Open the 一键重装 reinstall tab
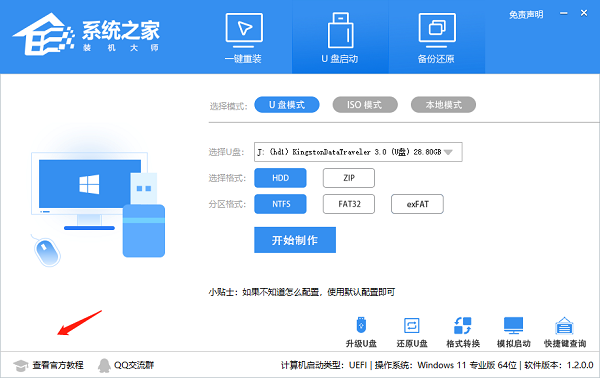Image resolution: width=600 pixels, height=378 pixels. pyautogui.click(x=244, y=37)
